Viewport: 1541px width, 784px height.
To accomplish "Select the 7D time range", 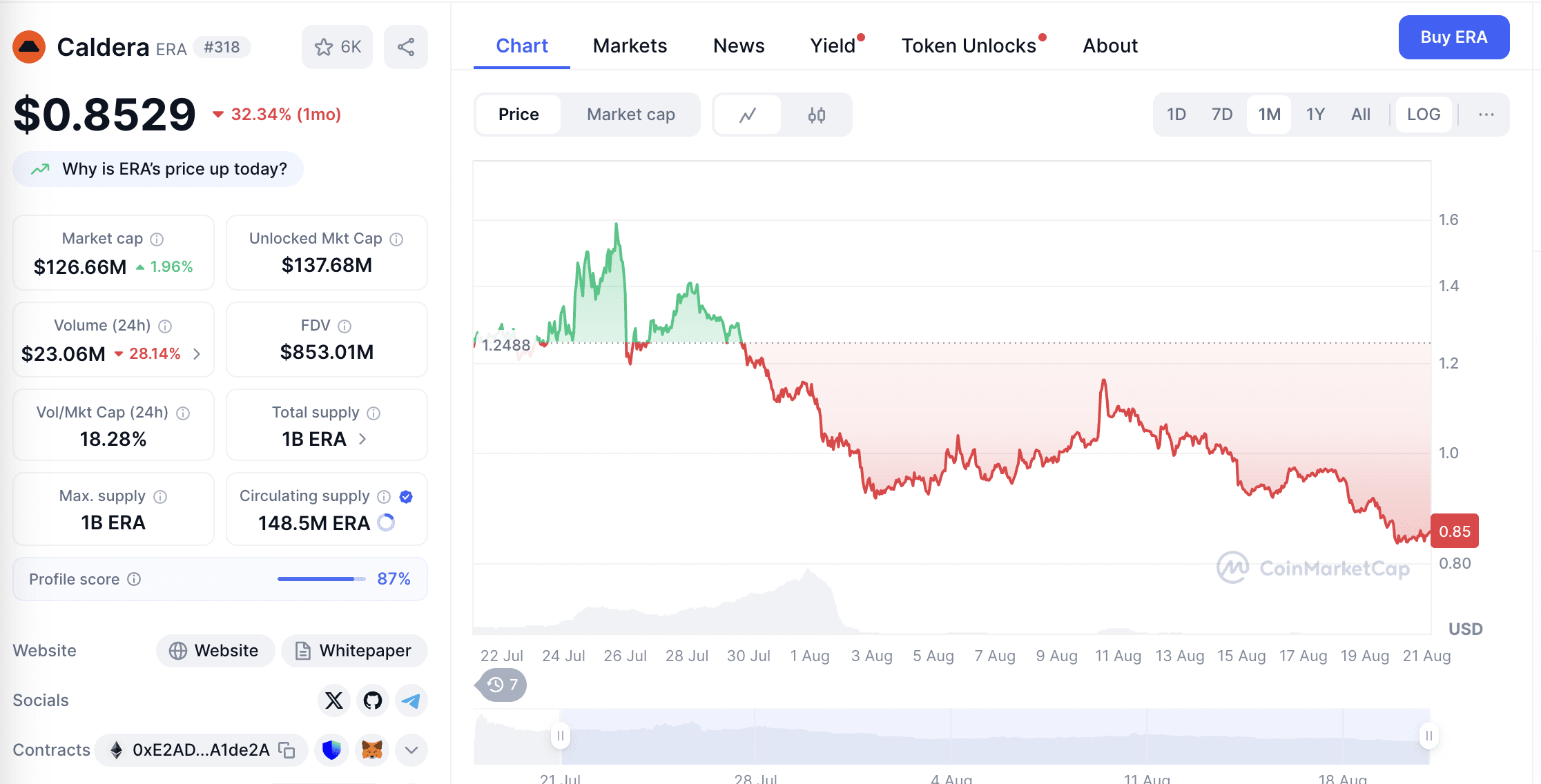I will click(x=1222, y=115).
